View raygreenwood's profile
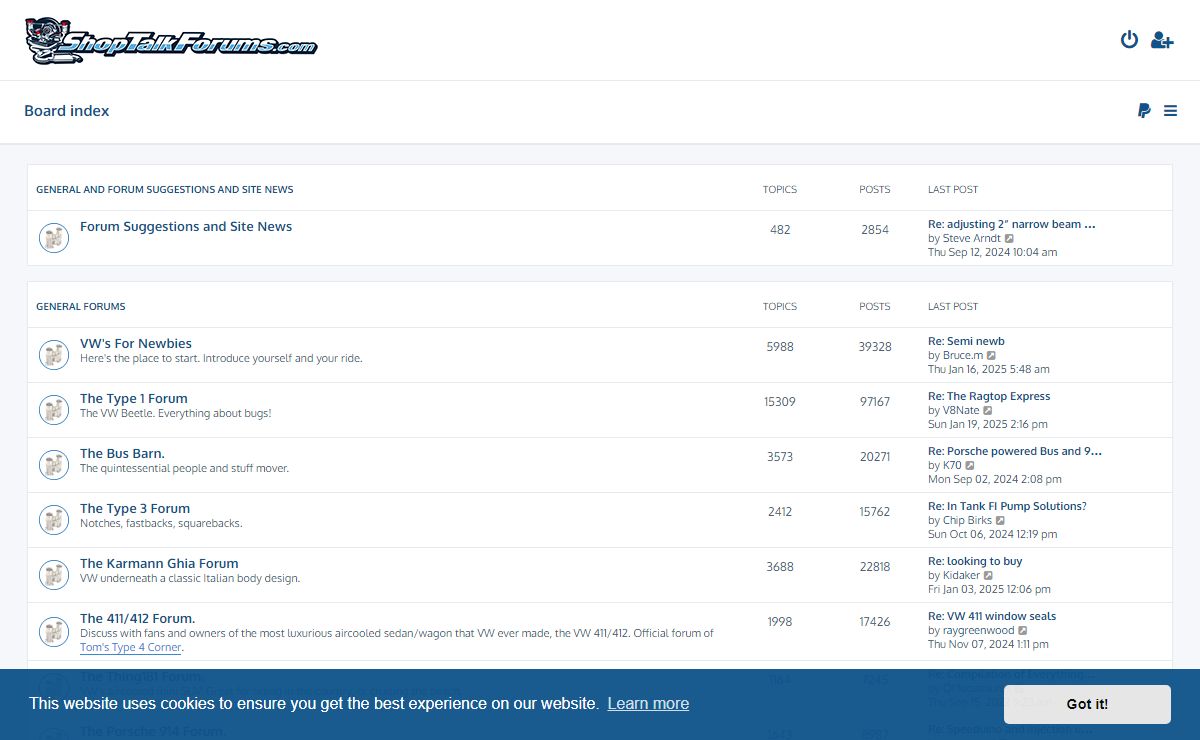The height and width of the screenshot is (740, 1200). coord(978,631)
